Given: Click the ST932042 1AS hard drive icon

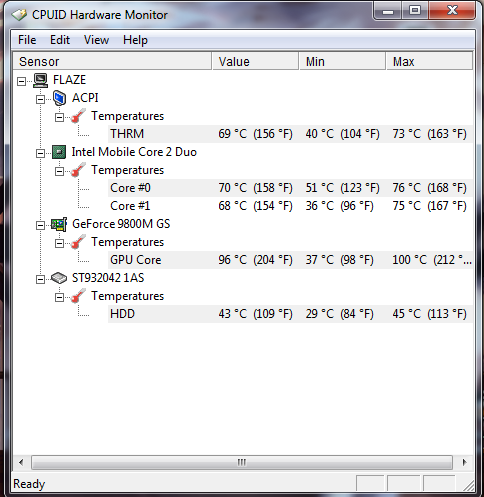Looking at the screenshot, I should tap(59, 278).
